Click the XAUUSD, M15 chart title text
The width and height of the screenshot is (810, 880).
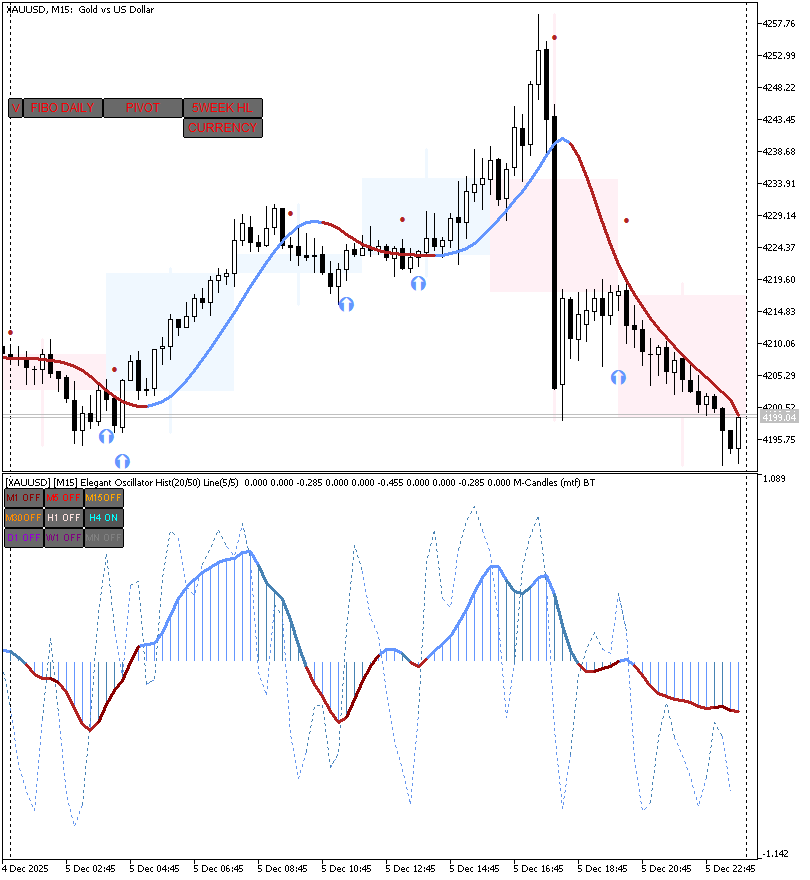[80, 10]
